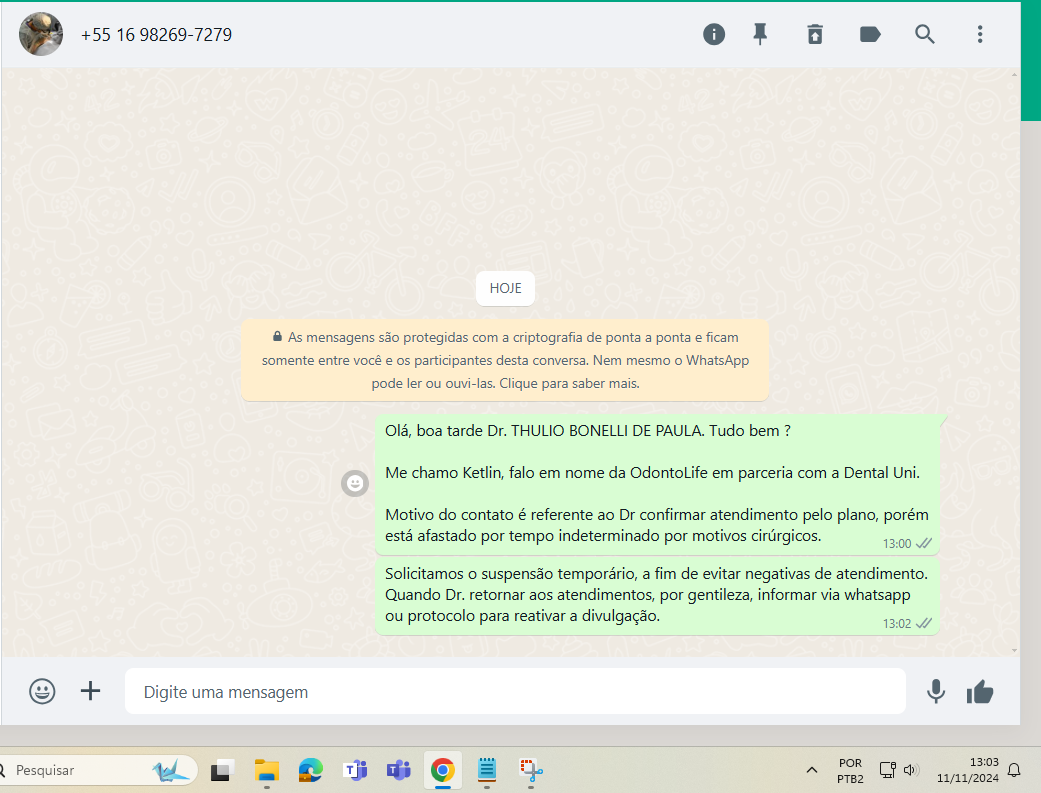Open the label tag icon

tap(870, 34)
